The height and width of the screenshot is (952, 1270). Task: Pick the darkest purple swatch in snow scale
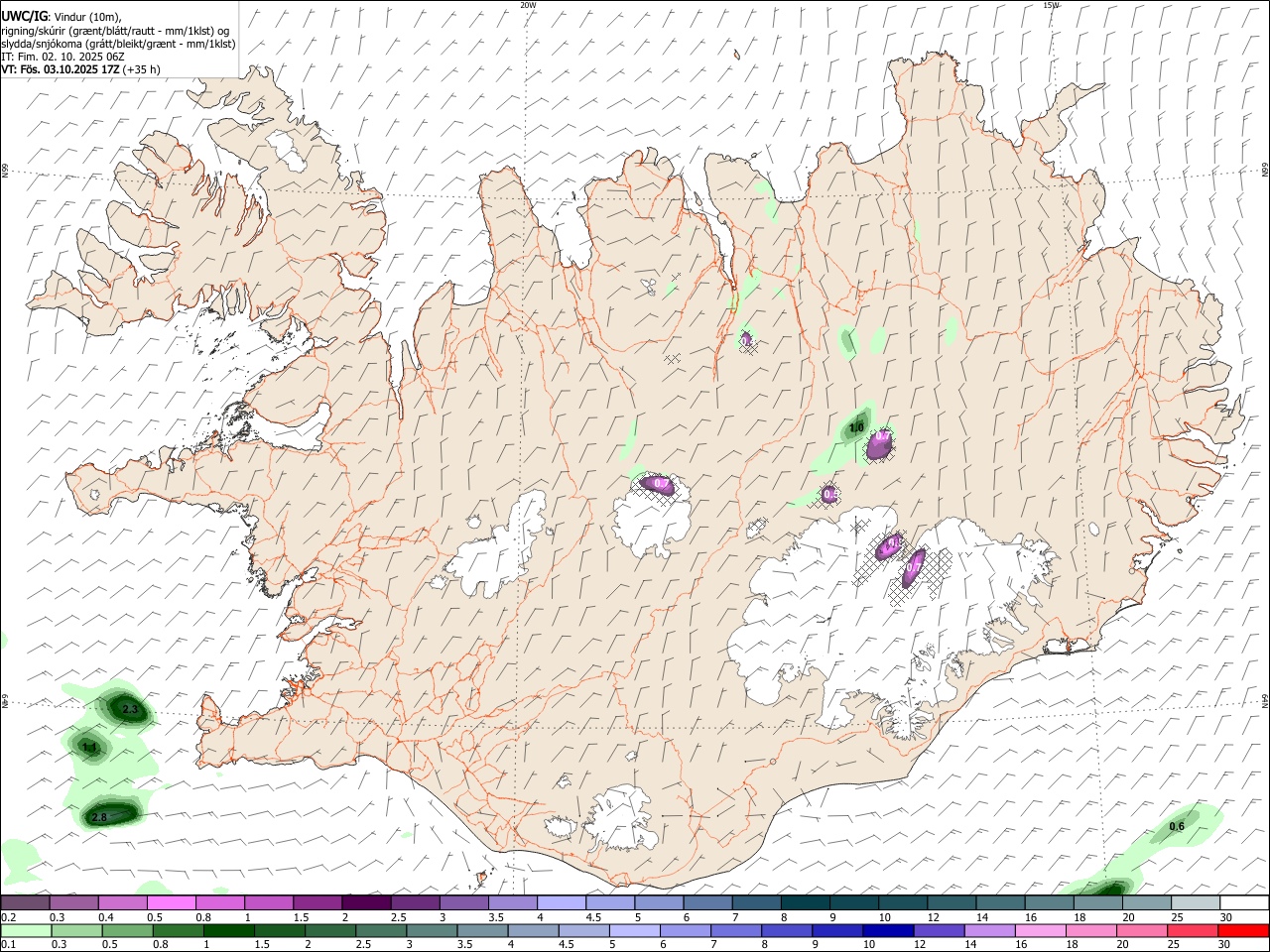coord(366,902)
